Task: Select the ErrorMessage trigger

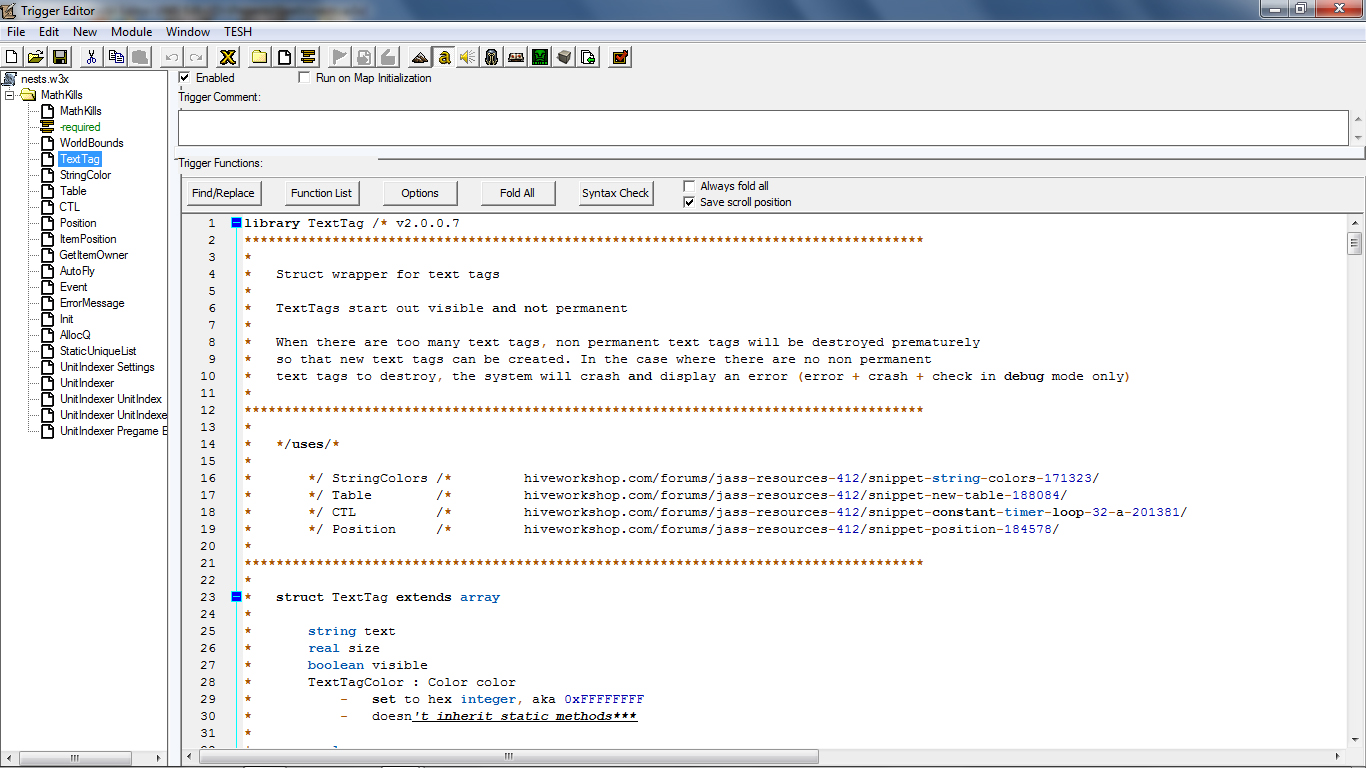Action: (92, 303)
